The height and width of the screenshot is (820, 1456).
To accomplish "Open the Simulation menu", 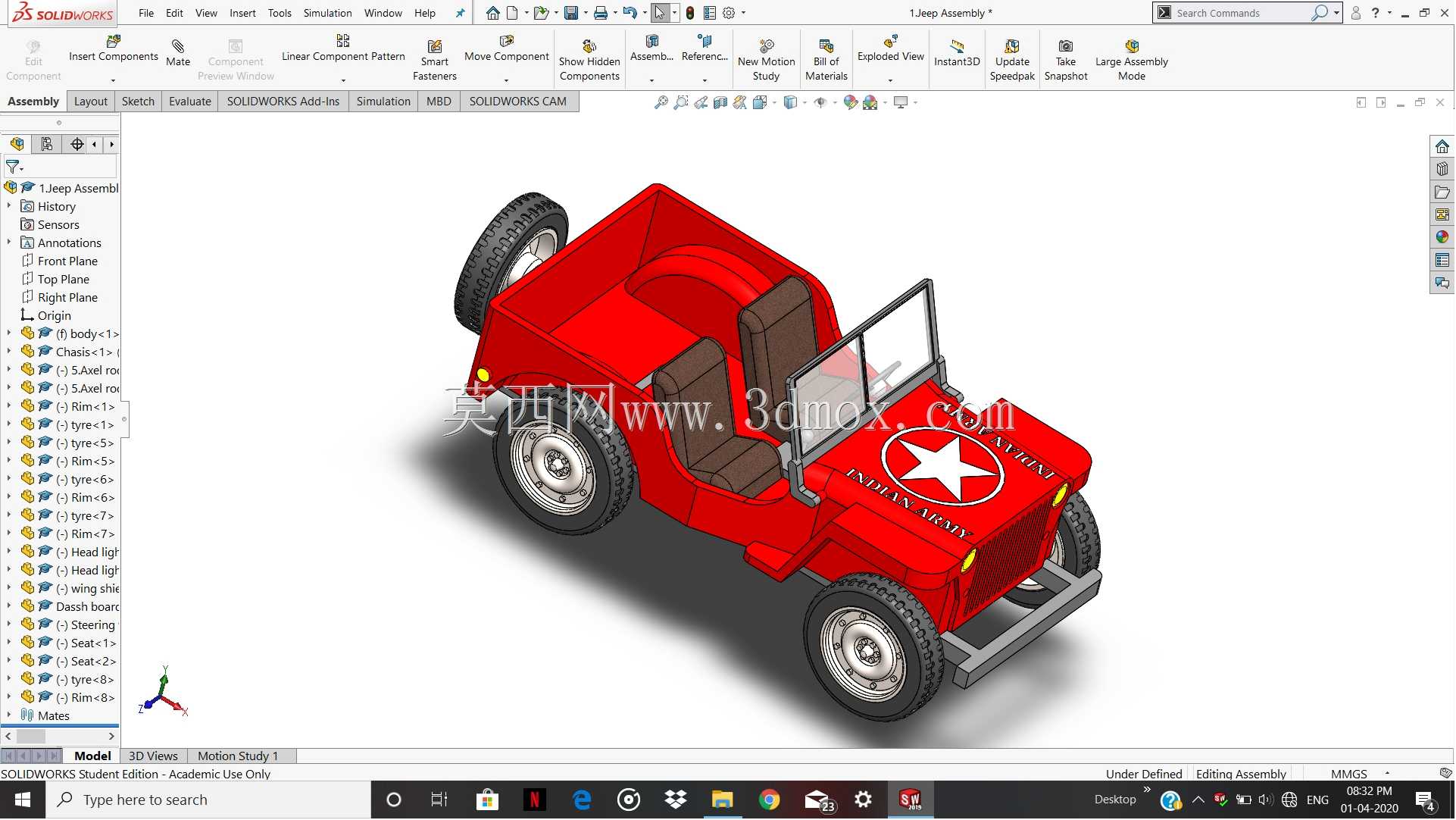I will point(327,13).
